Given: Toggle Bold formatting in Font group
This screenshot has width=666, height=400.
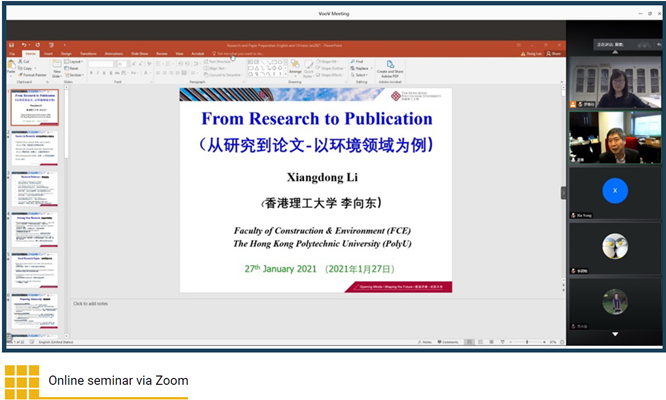Looking at the screenshot, I should tap(90, 74).
